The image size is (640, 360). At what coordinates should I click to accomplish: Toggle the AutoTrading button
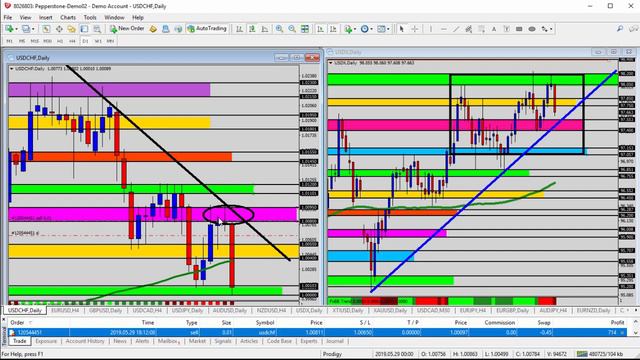click(x=207, y=29)
